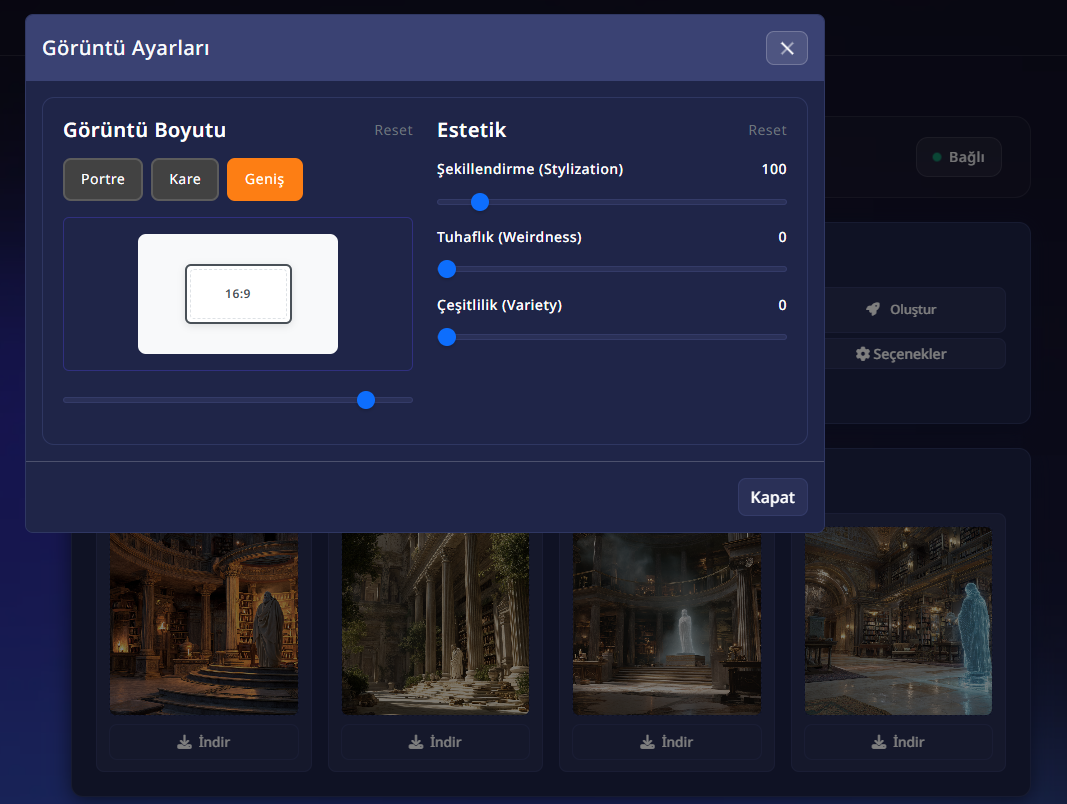Click the Stylization value 100
This screenshot has width=1067, height=804.
click(x=774, y=169)
